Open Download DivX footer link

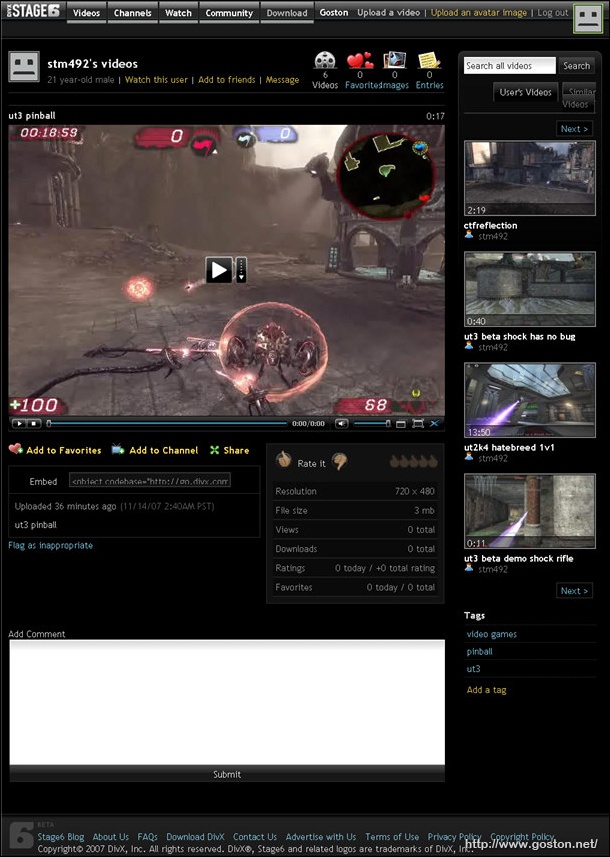(x=195, y=837)
